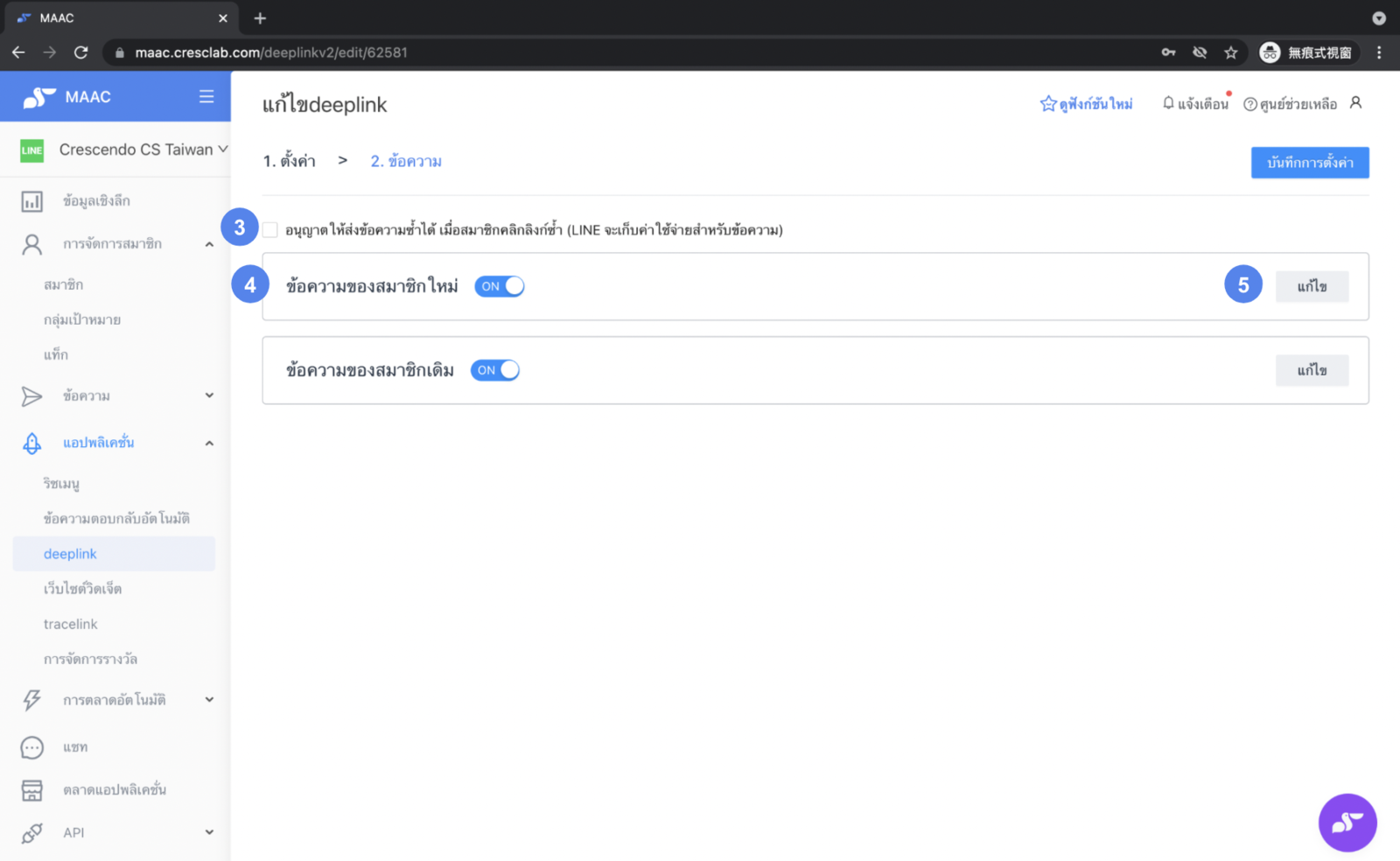The height and width of the screenshot is (861, 1400).
Task: Click the insights bar chart sidebar icon
Action: point(32,201)
